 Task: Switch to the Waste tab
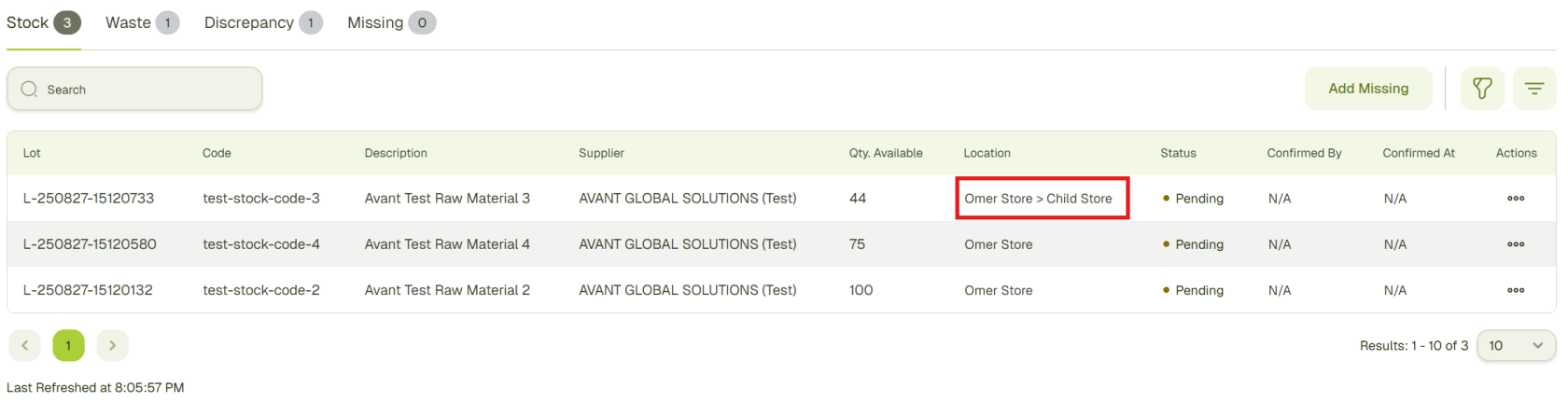point(141,22)
